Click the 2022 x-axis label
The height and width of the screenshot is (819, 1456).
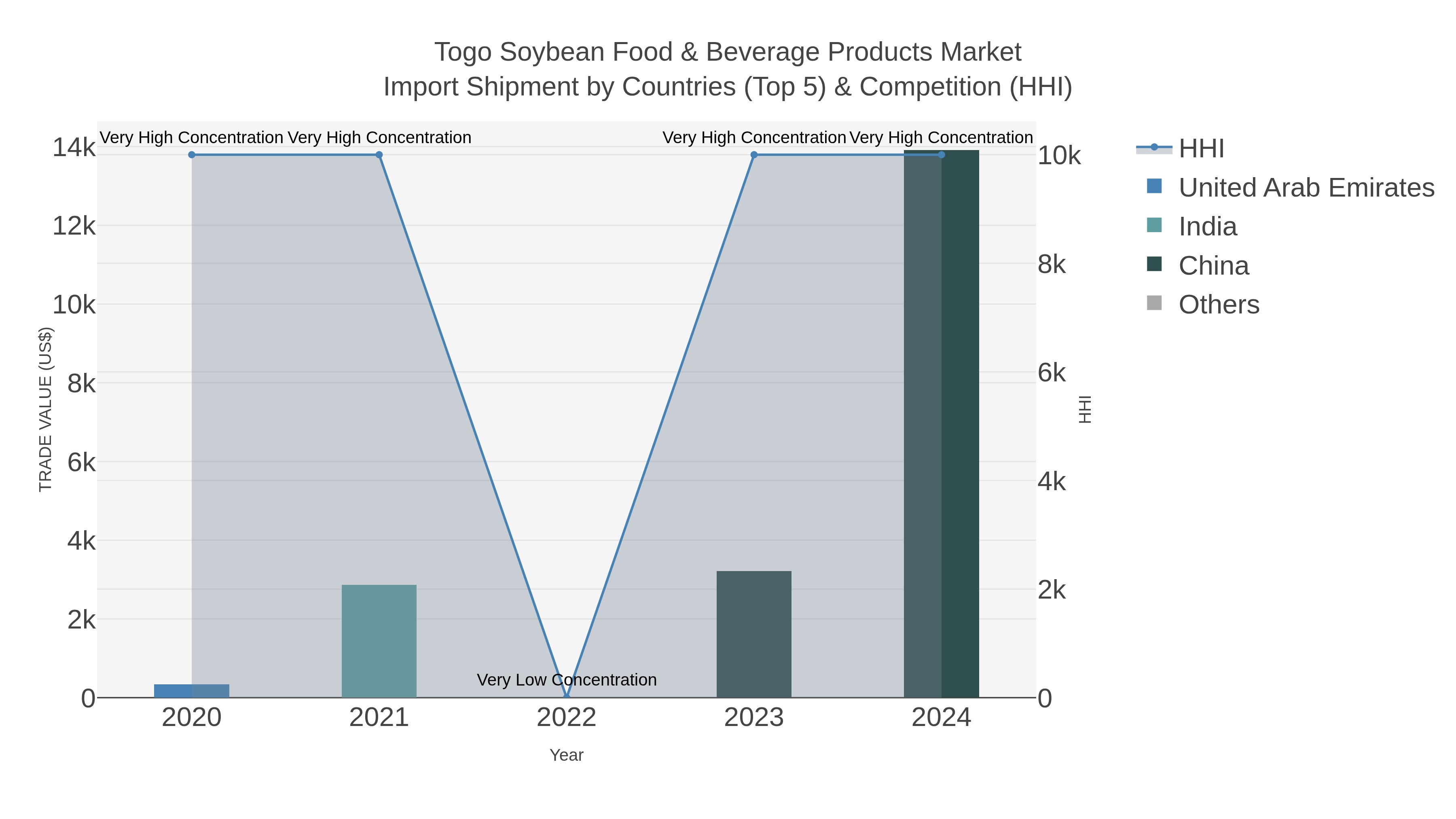[x=567, y=718]
